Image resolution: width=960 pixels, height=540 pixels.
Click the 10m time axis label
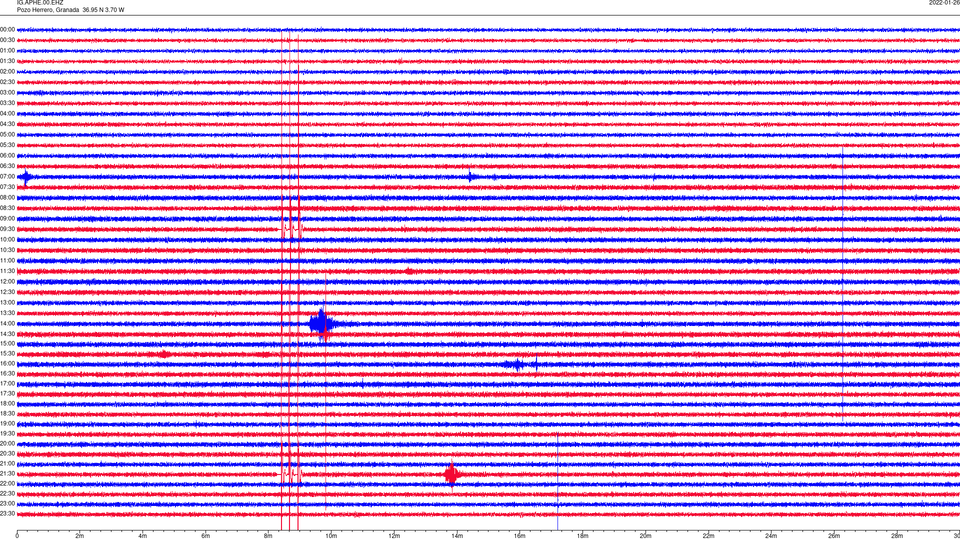[331, 536]
